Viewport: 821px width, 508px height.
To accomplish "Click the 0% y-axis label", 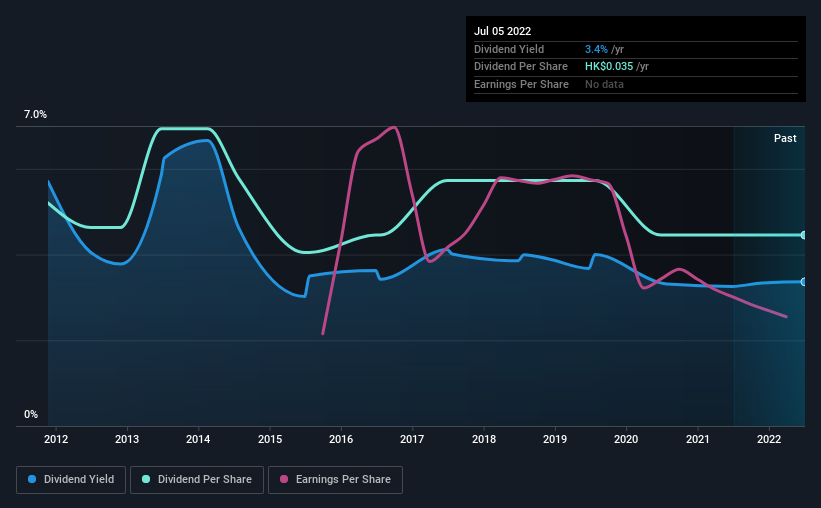I will 31,415.
